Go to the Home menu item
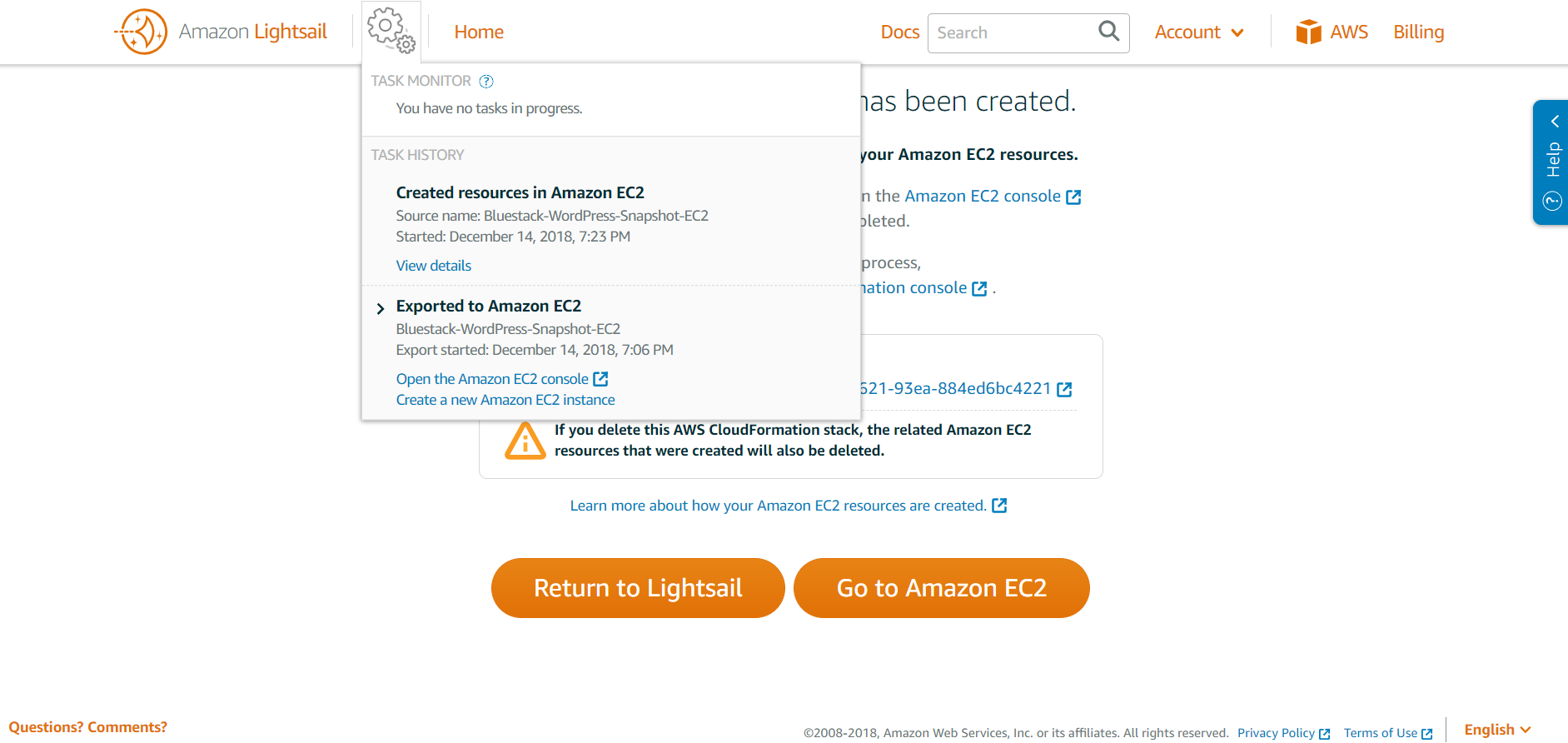This screenshot has height=743, width=1568. (x=479, y=32)
